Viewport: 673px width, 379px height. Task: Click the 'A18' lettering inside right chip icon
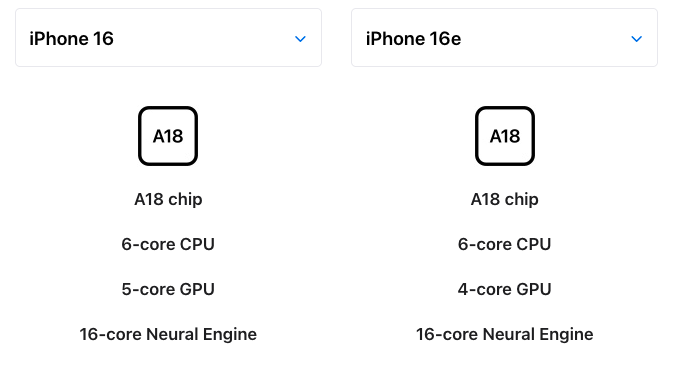coord(505,136)
